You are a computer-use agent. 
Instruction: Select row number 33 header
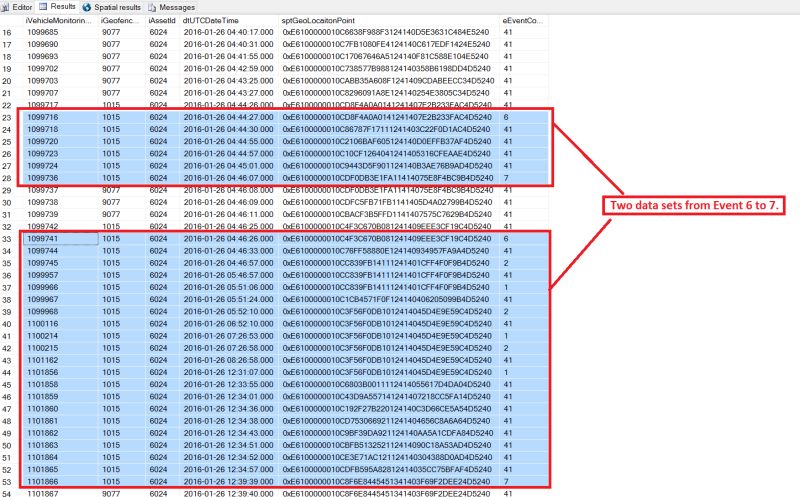pyautogui.click(x=7, y=239)
